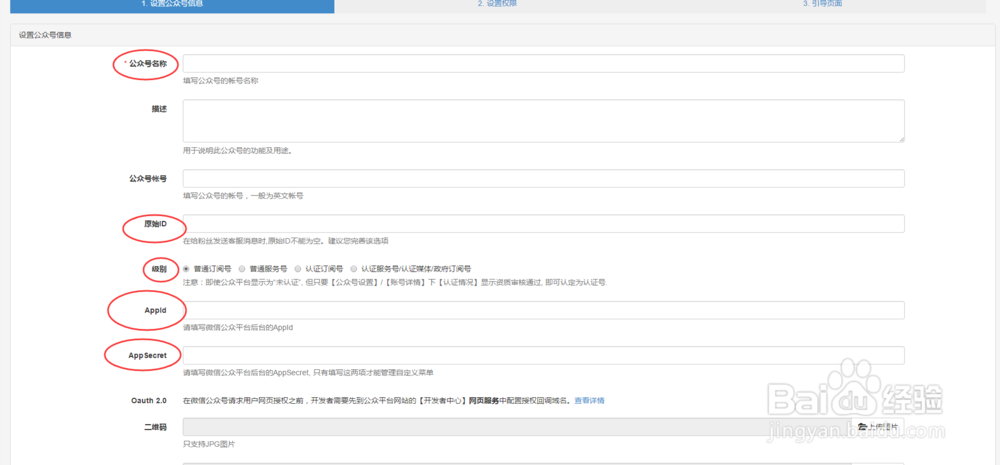1000x465 pixels.
Task: Select step tab 1 设置公众号信息
Action: (172, 6)
